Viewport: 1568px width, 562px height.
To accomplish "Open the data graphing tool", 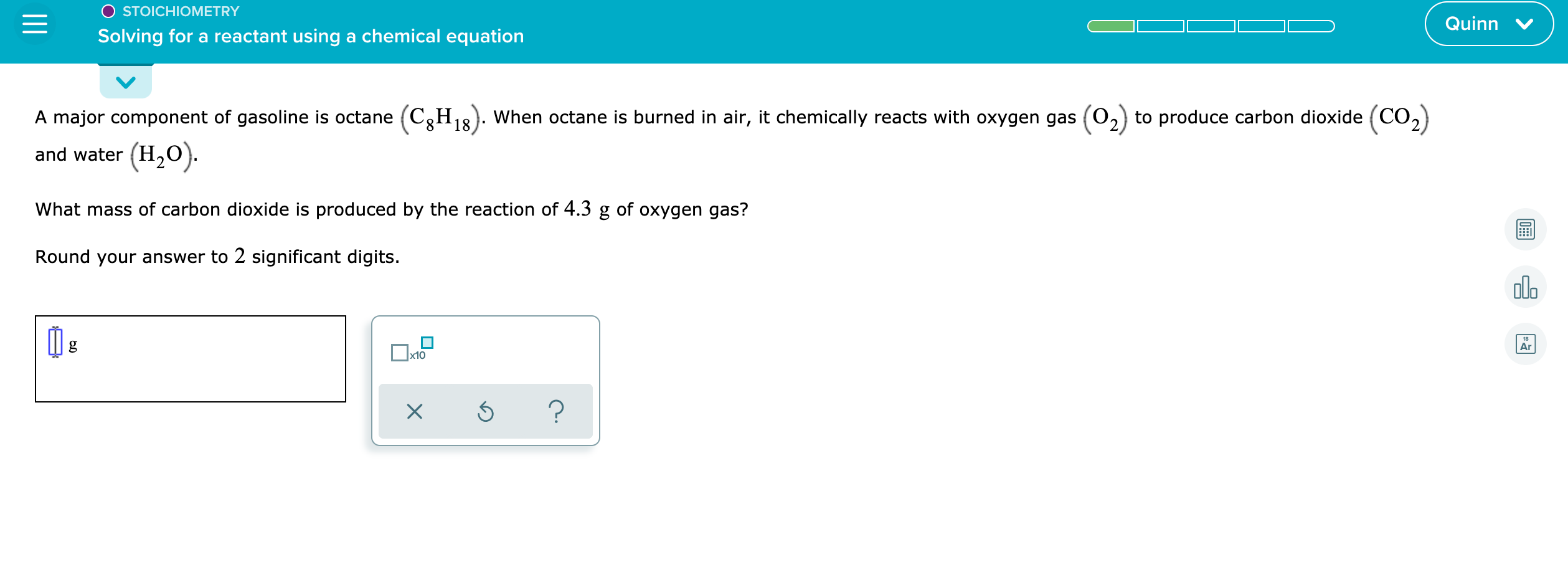I will (x=1526, y=287).
